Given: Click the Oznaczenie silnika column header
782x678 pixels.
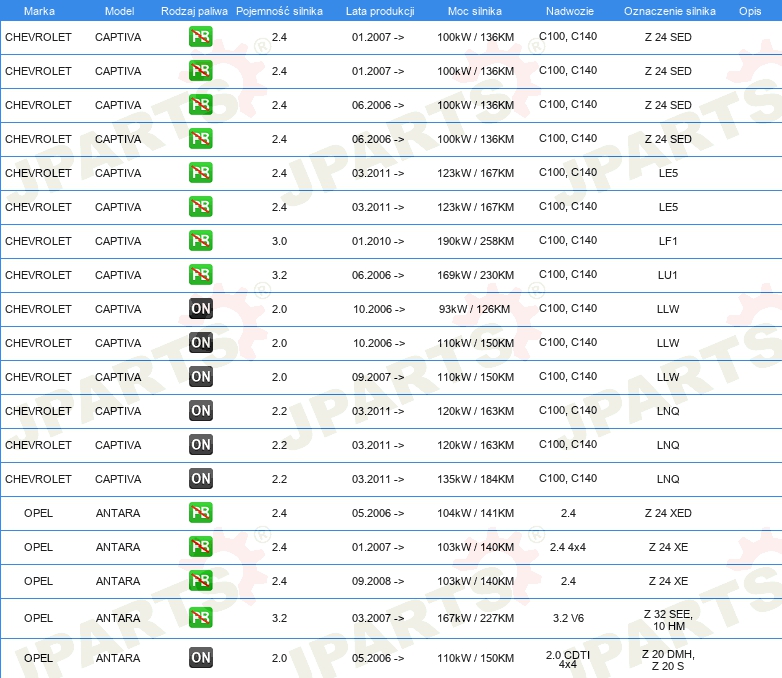Looking at the screenshot, I should coord(669,10).
